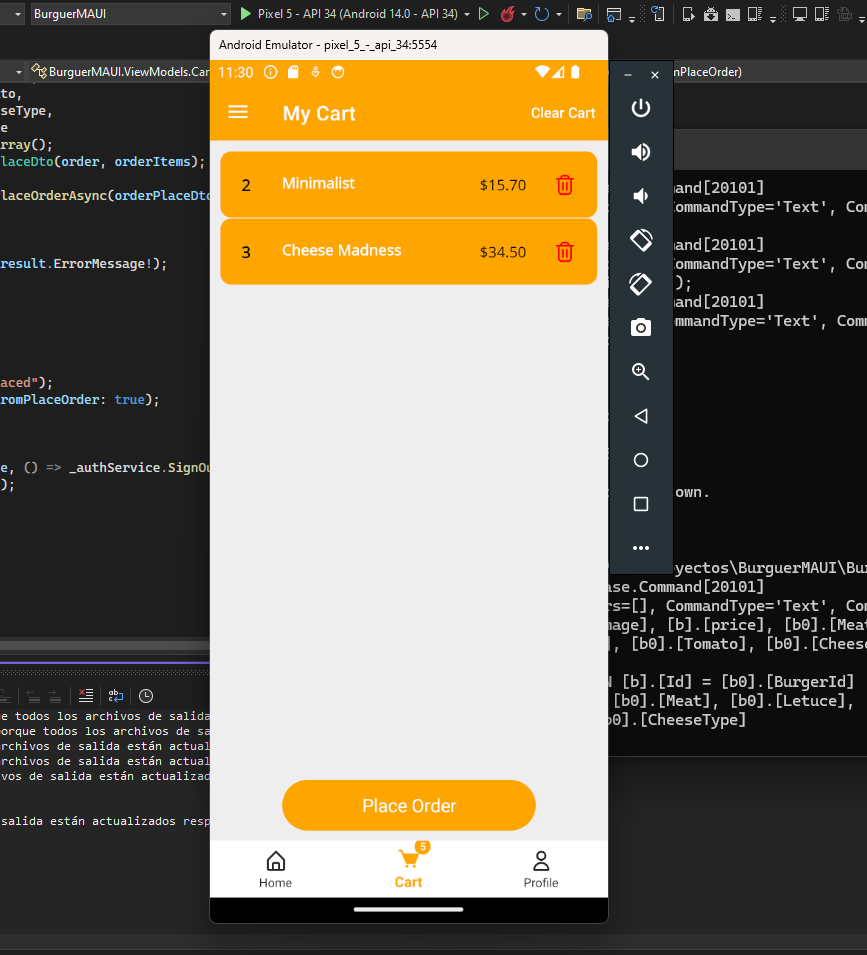The height and width of the screenshot is (955, 867).
Task: Click the Clear All output icon
Action: (86, 695)
